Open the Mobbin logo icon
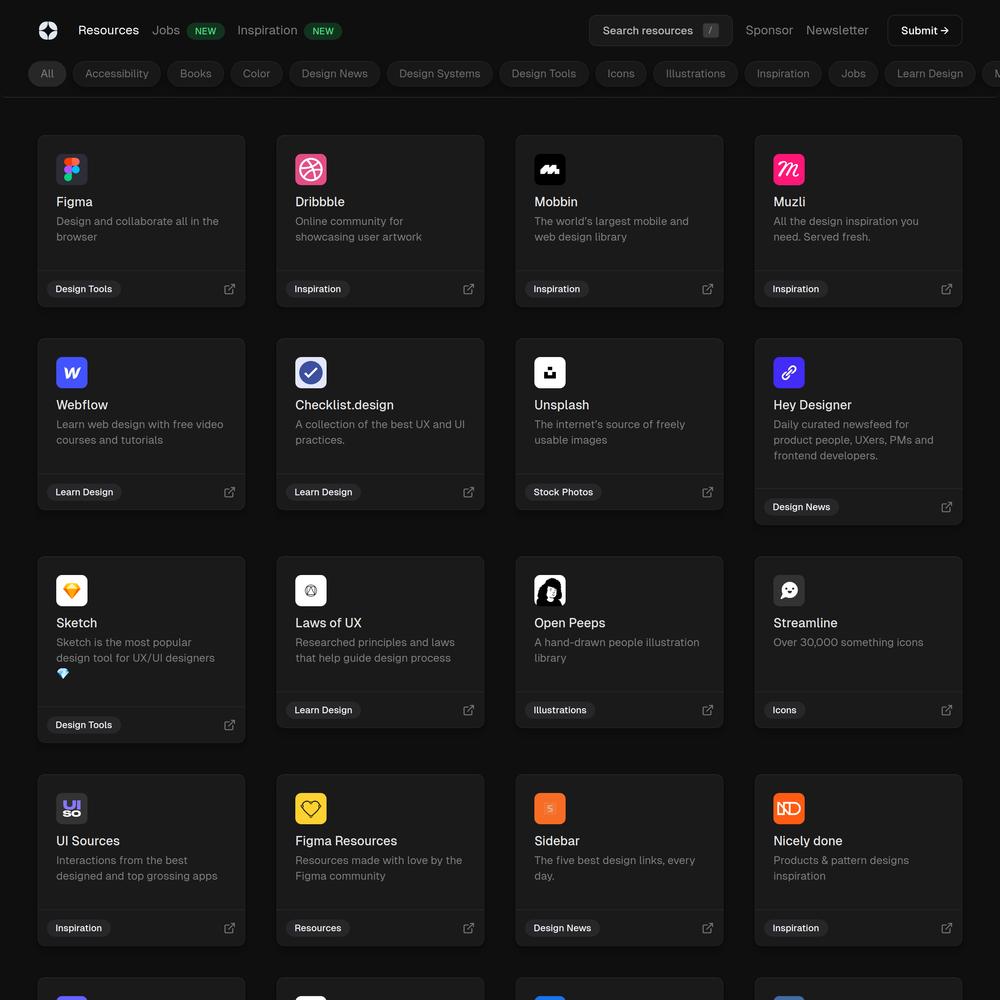Screen dimensions: 1000x1000 pos(550,169)
